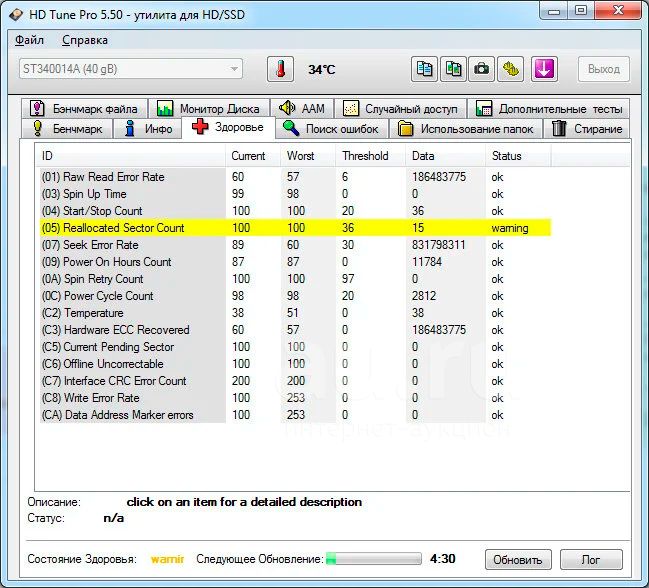The image size is (649, 588).
Task: Select the (07) Seek Error Rate row
Action: (296, 245)
